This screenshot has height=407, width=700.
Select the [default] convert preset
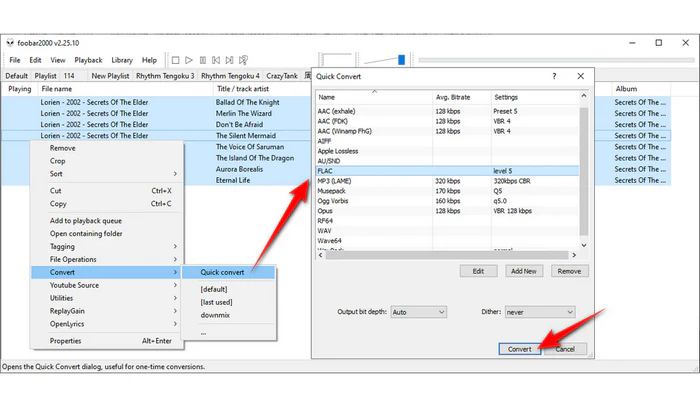[229, 289]
